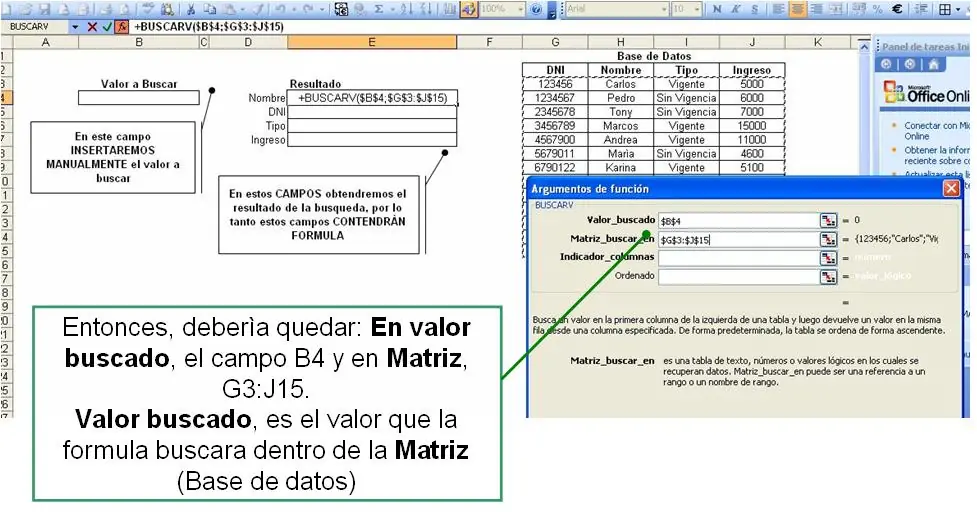Click the Sort Ascending icon
This screenshot has height=514, width=977.
tap(406, 9)
